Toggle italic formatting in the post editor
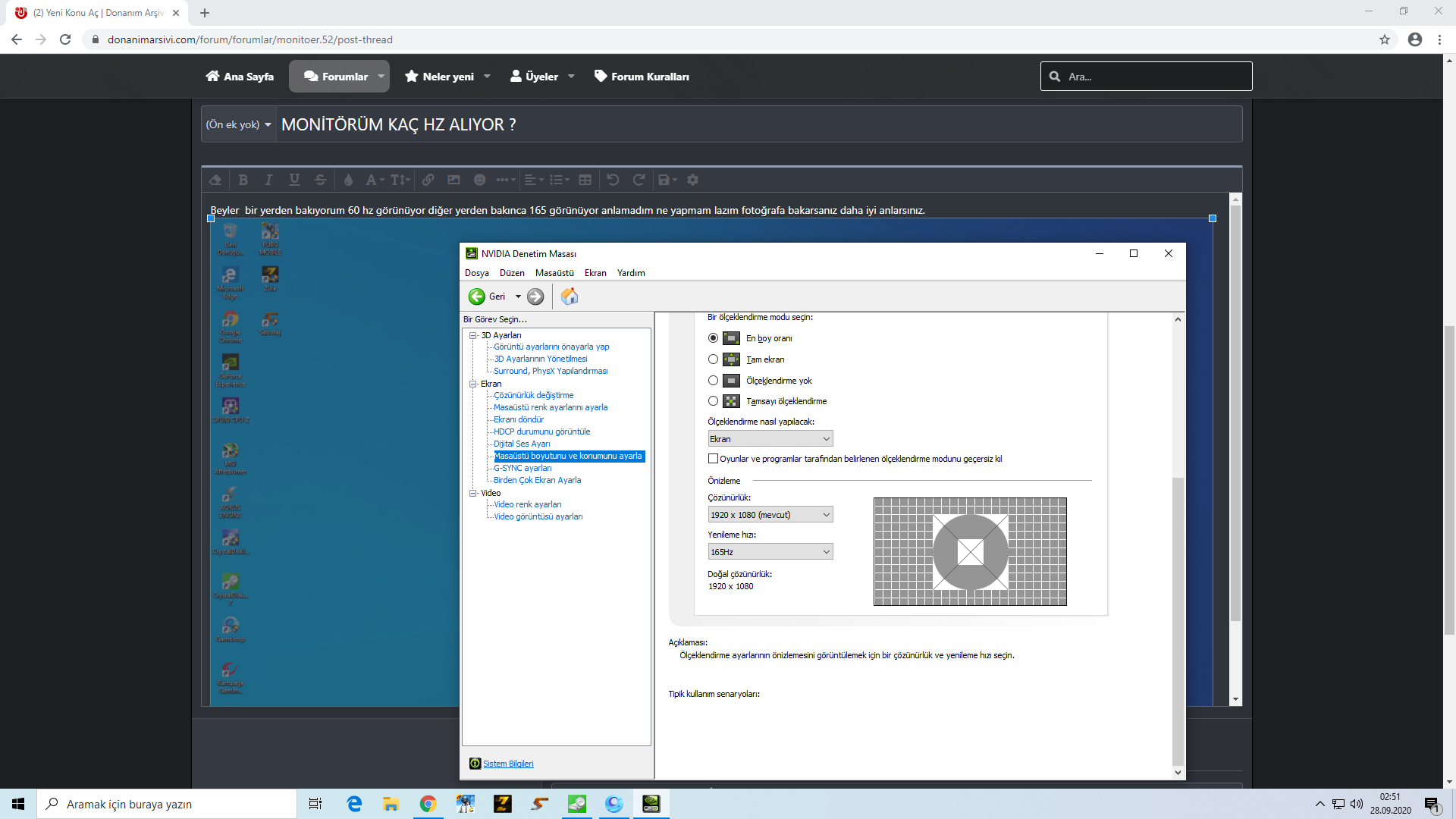1456x819 pixels. tap(268, 180)
